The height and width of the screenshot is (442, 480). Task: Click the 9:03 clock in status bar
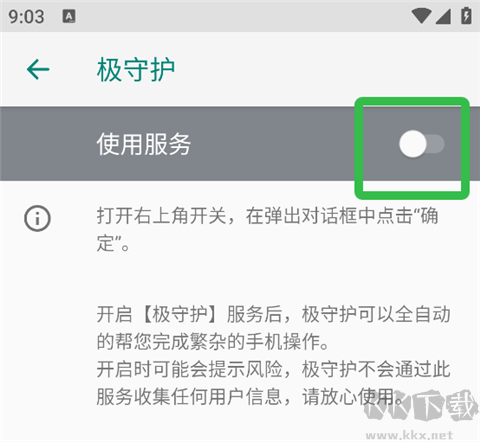pyautogui.click(x=26, y=17)
